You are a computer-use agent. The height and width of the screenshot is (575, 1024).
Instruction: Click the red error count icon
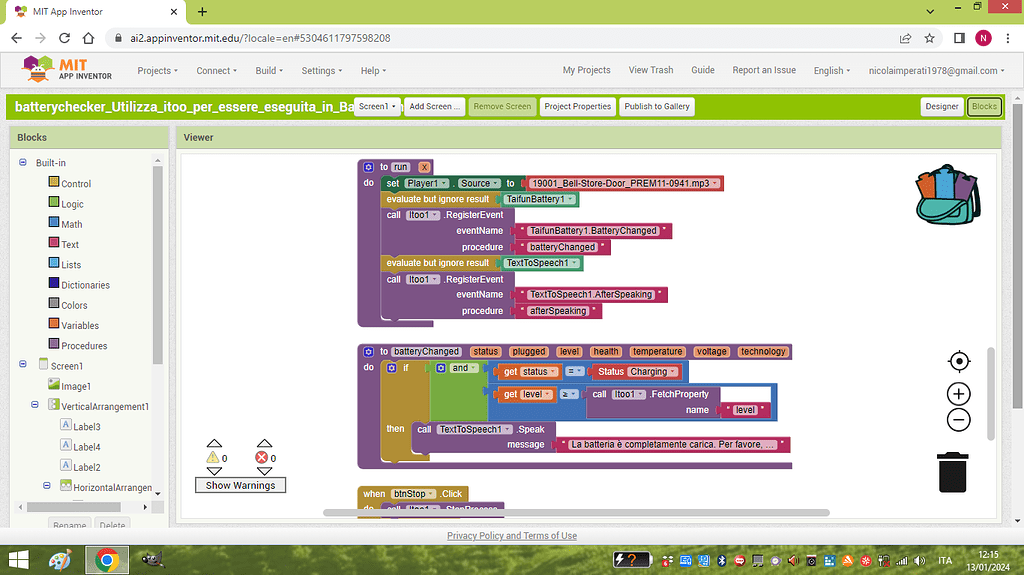pyautogui.click(x=264, y=458)
